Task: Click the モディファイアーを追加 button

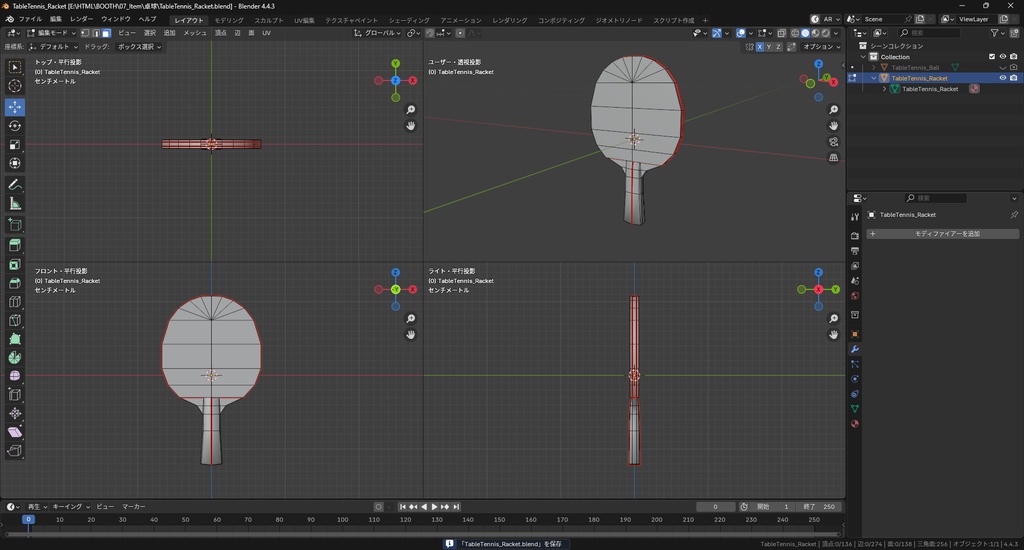Action: tap(946, 234)
